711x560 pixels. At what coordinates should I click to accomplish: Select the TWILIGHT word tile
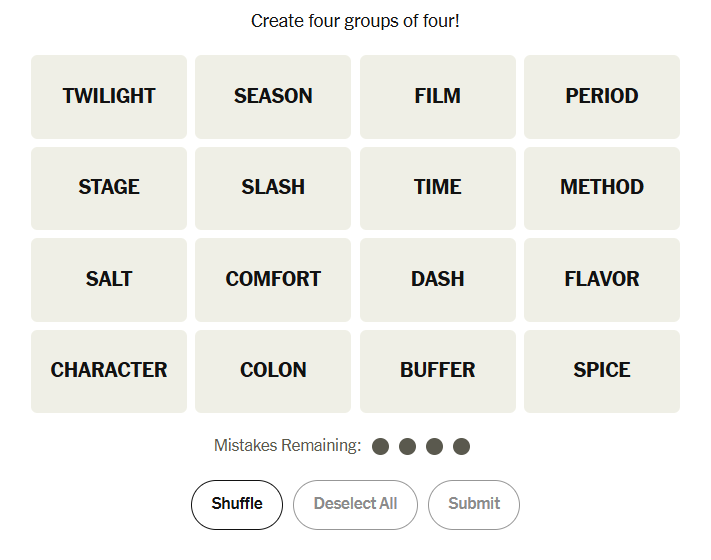click(109, 97)
